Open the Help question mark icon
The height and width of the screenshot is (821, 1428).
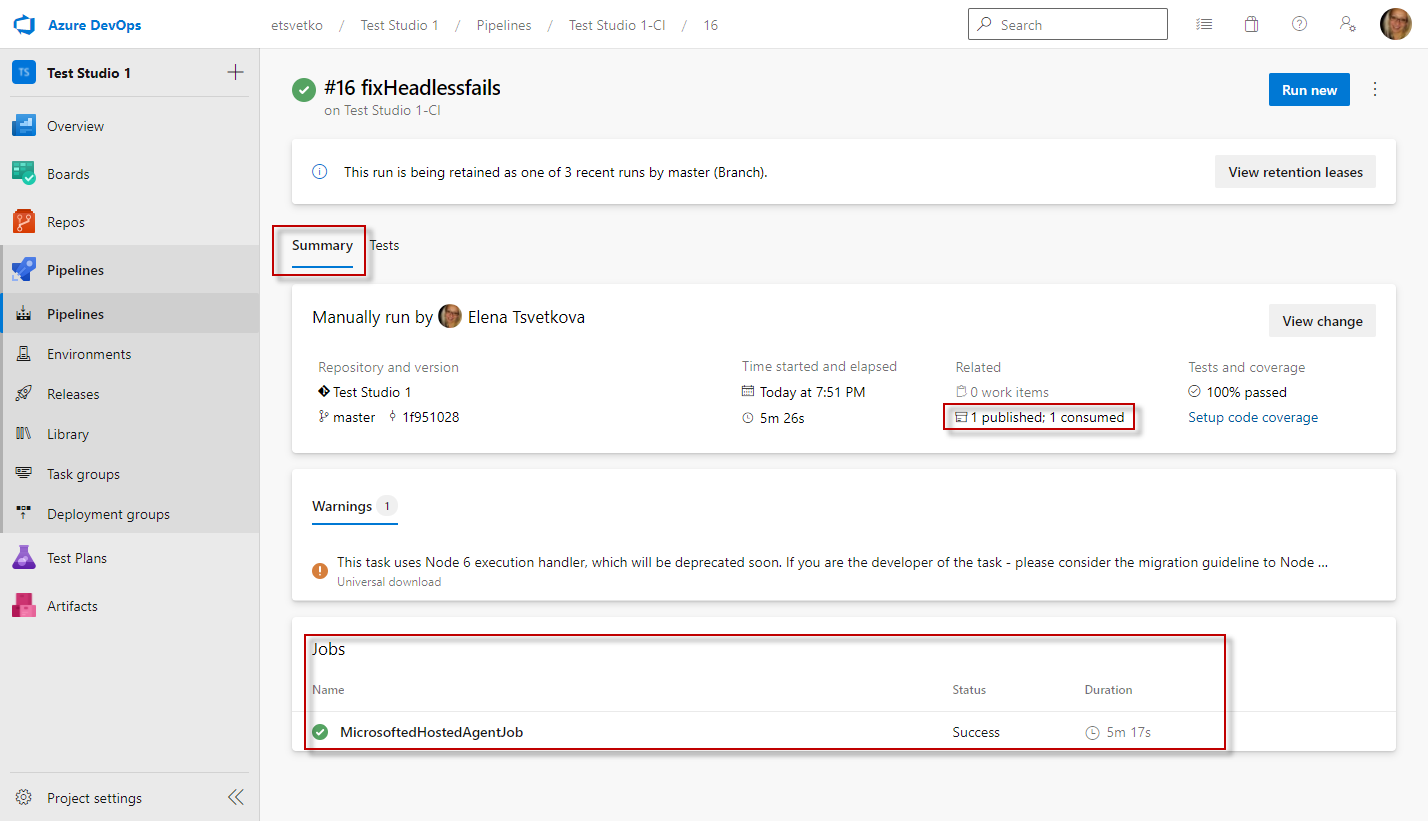1300,25
